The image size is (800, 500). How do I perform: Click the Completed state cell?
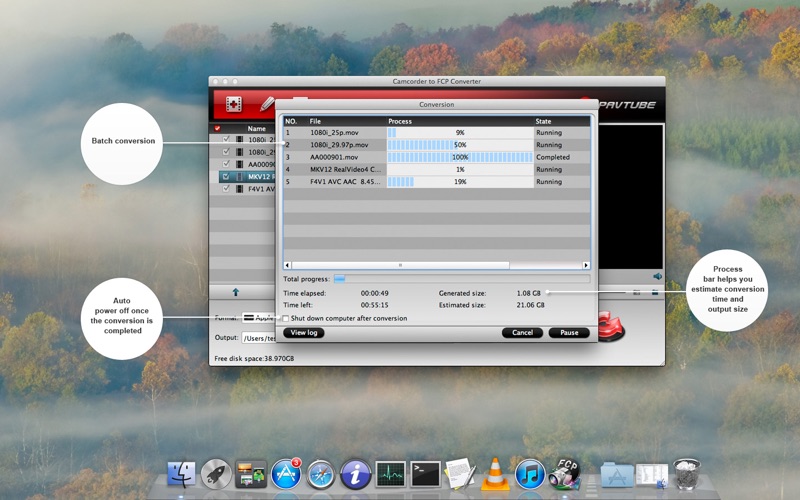point(553,157)
